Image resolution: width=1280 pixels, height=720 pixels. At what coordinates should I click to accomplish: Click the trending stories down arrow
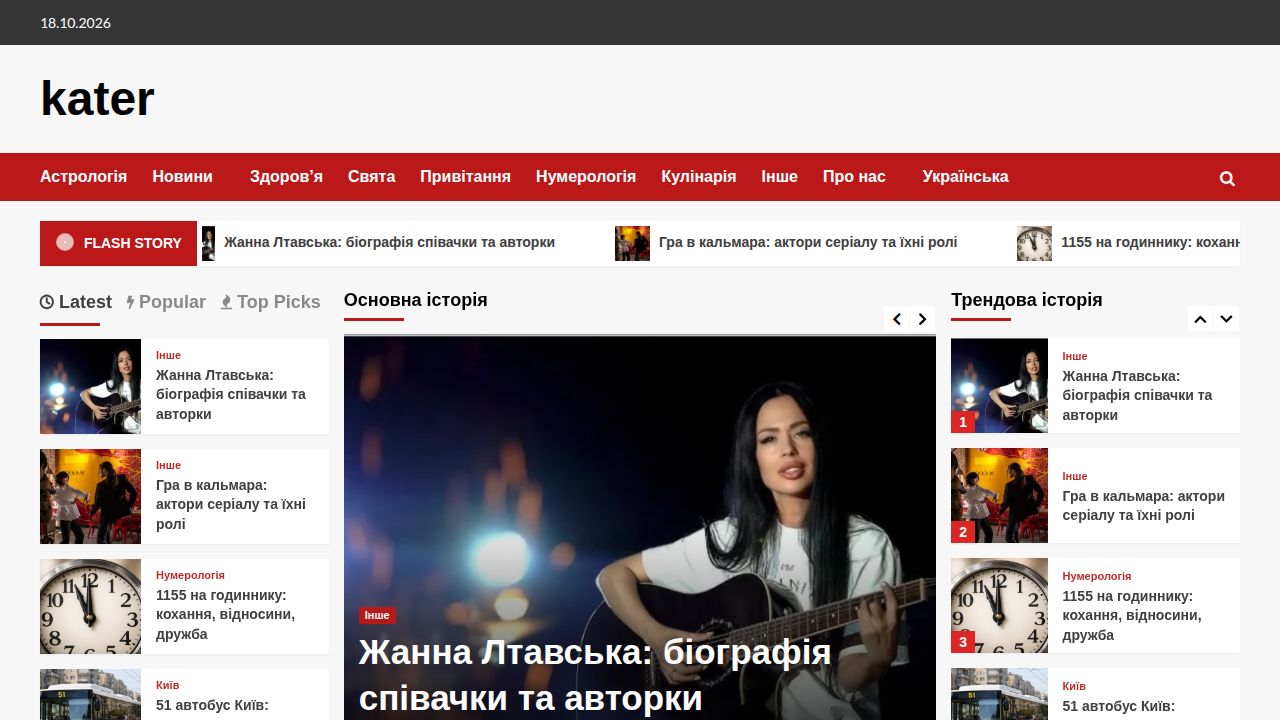coord(1227,319)
